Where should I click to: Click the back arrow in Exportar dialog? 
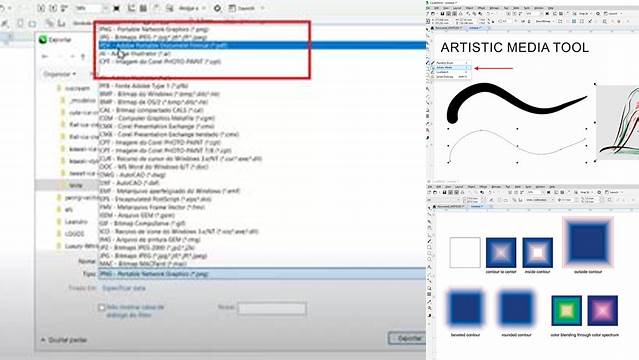pos(45,56)
